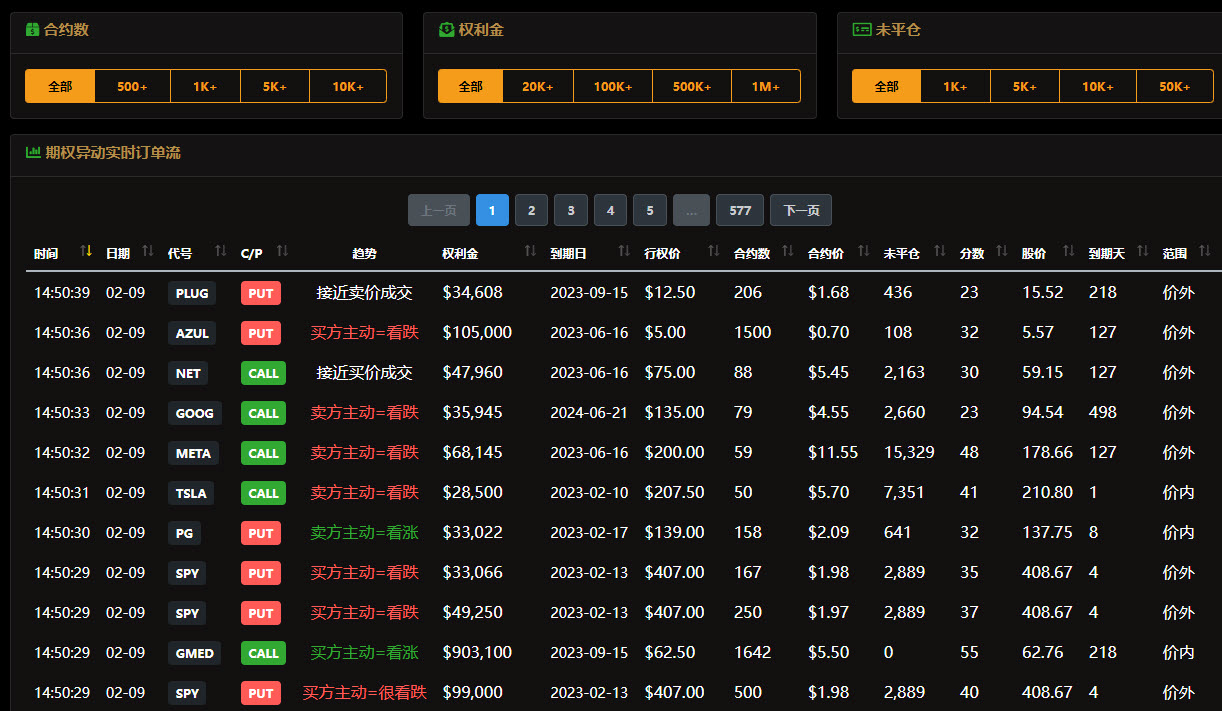This screenshot has width=1222, height=711.
Task: Click the PUT badge in PLUG row
Action: [261, 293]
